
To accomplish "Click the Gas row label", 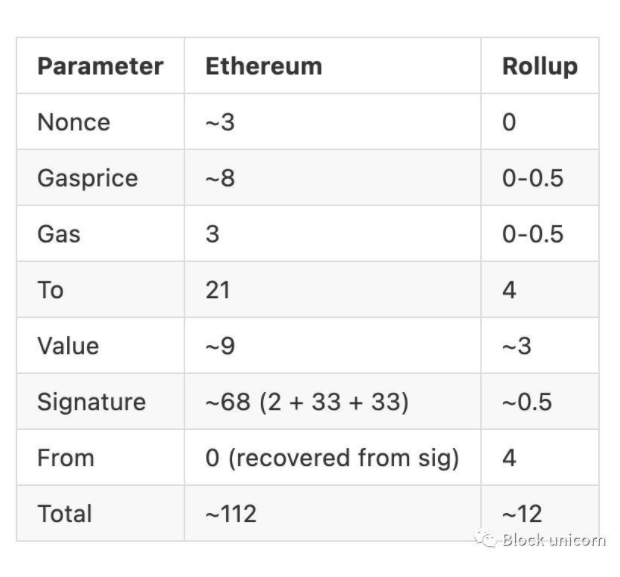I will pyautogui.click(x=59, y=235).
